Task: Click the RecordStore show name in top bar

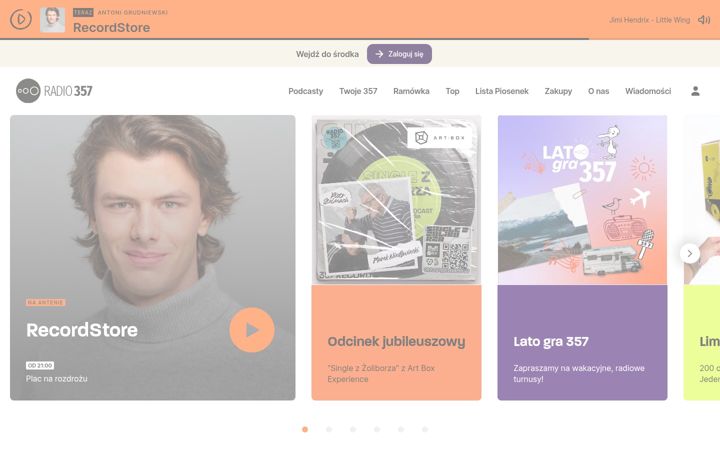Action: point(112,28)
